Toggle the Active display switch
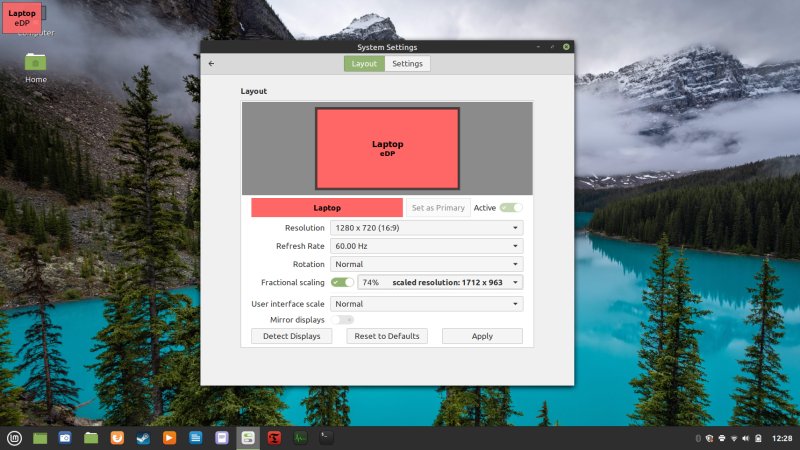 coord(511,208)
